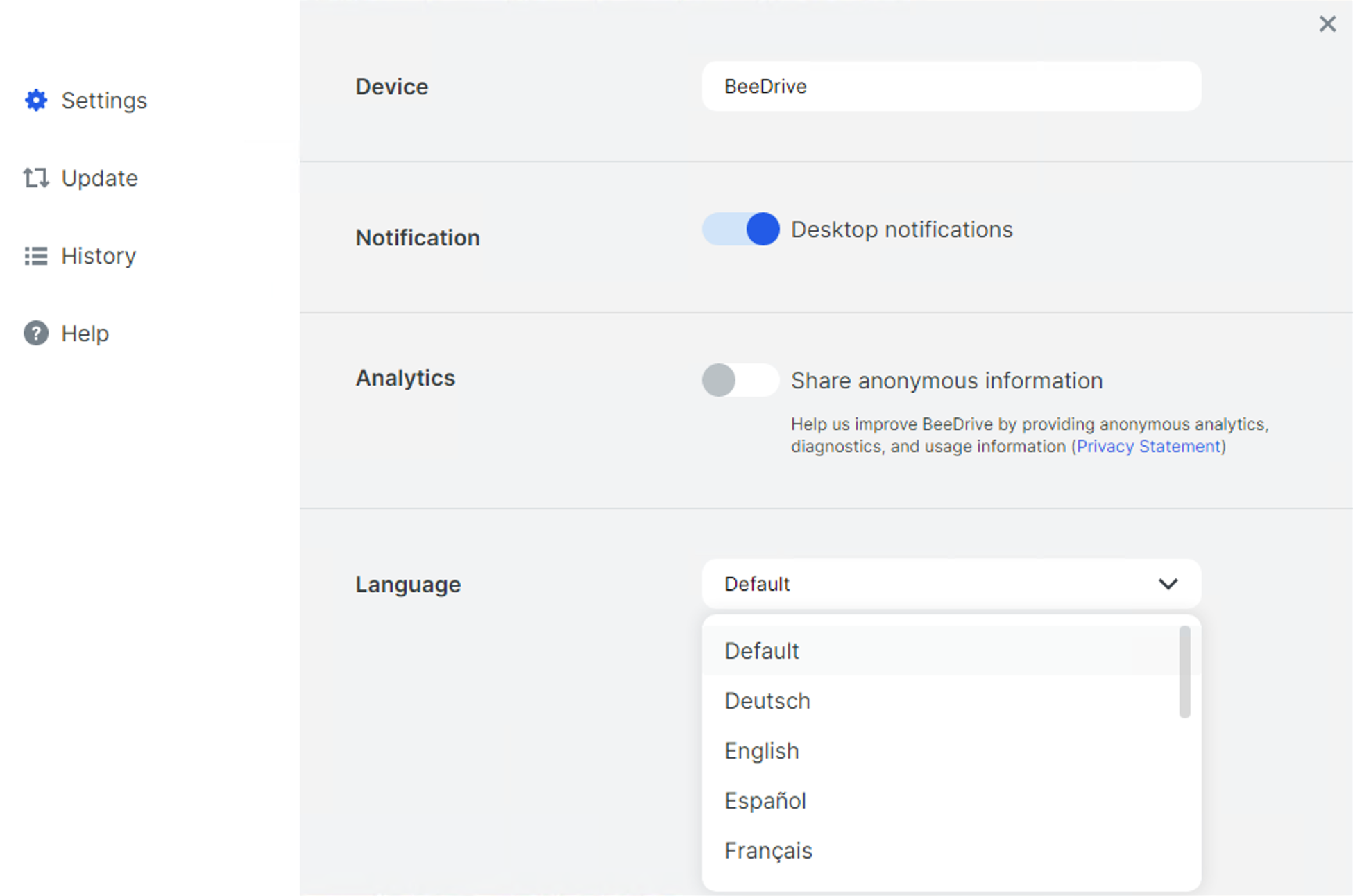Click the Settings gear icon
The width and height of the screenshot is (1353, 896).
[x=36, y=101]
